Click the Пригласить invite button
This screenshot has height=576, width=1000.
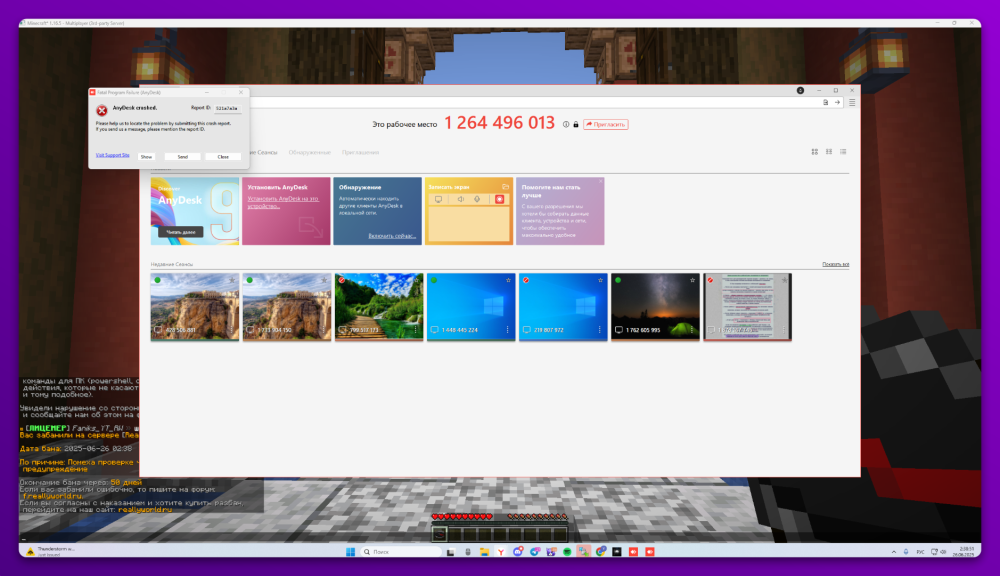pos(606,124)
